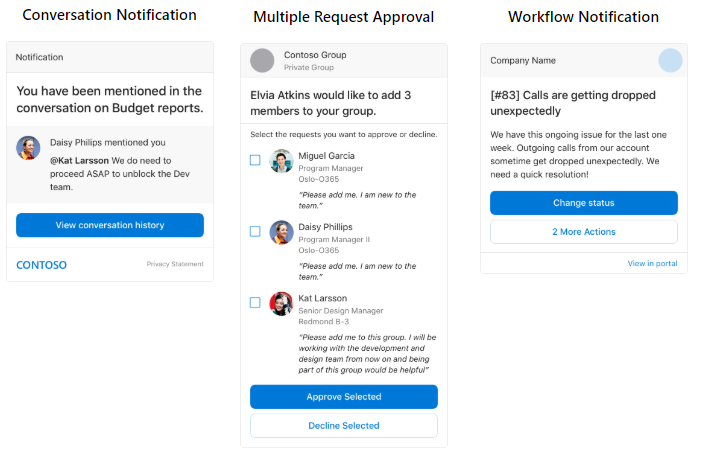The image size is (710, 450).
Task: Expand the 2 More Actions button
Action: (584, 232)
